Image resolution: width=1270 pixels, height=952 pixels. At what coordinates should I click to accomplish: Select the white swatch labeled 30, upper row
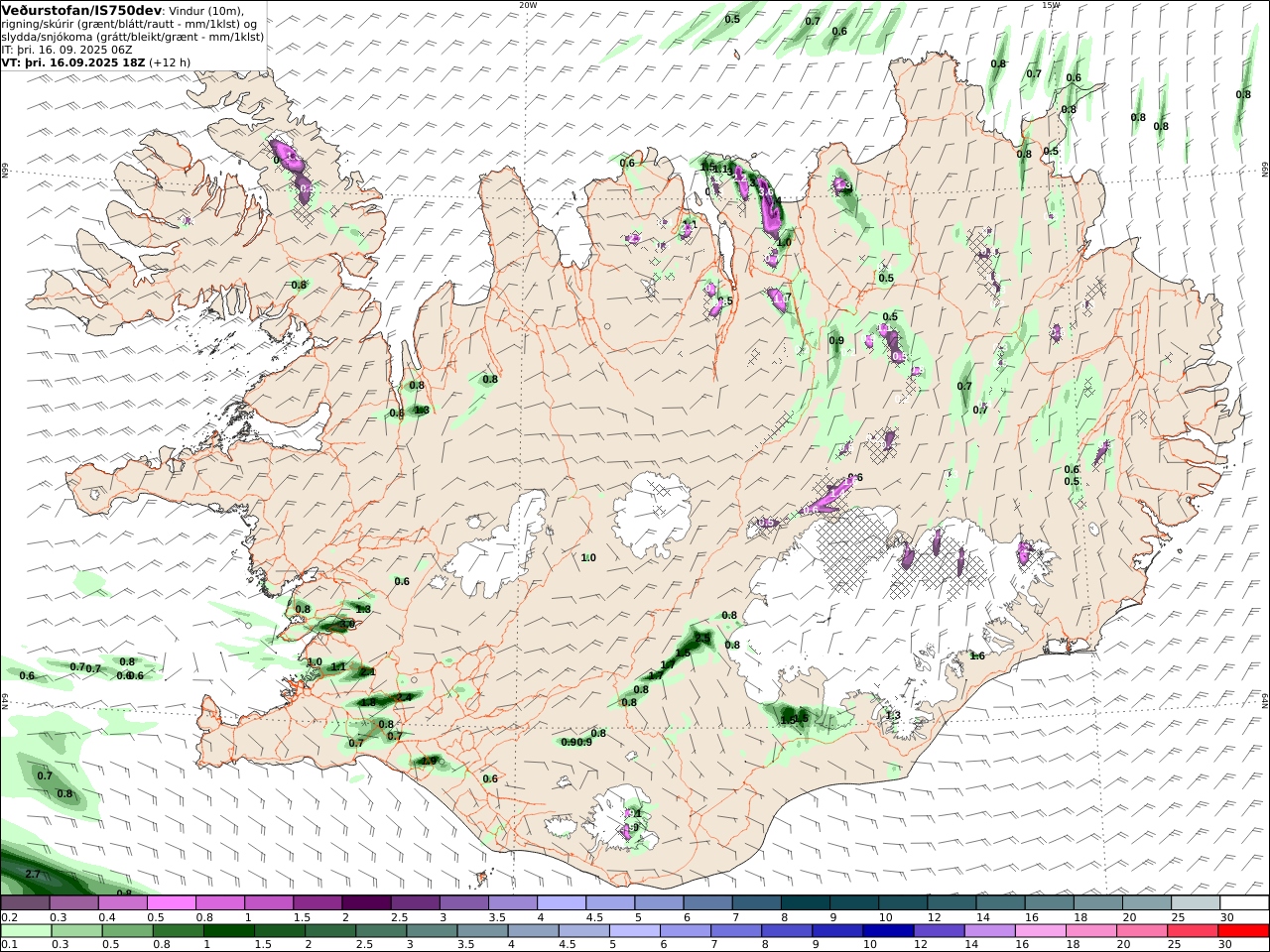point(1244,903)
